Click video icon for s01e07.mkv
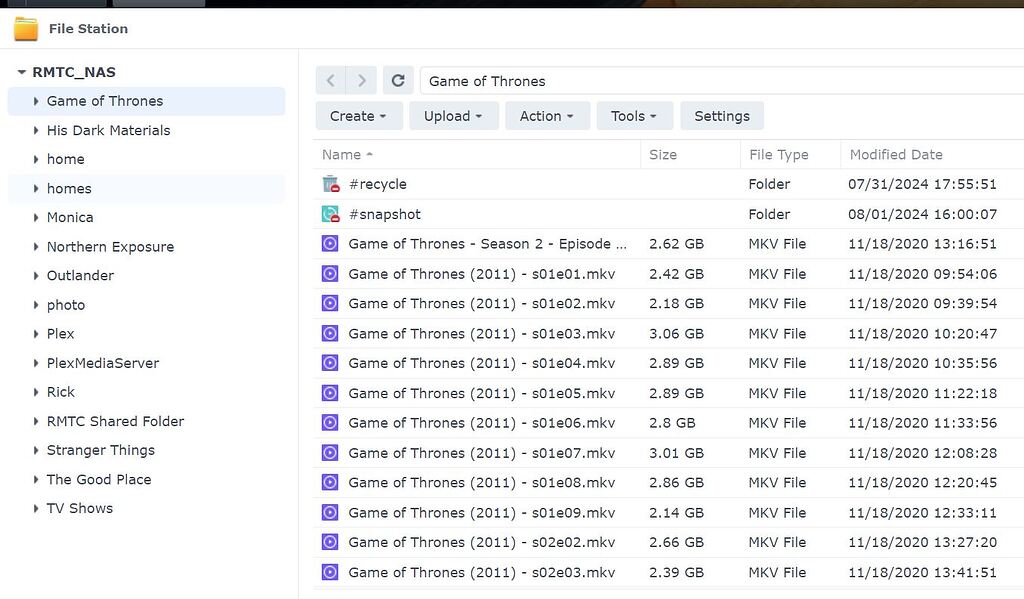Image resolution: width=1024 pixels, height=599 pixels. coord(330,453)
